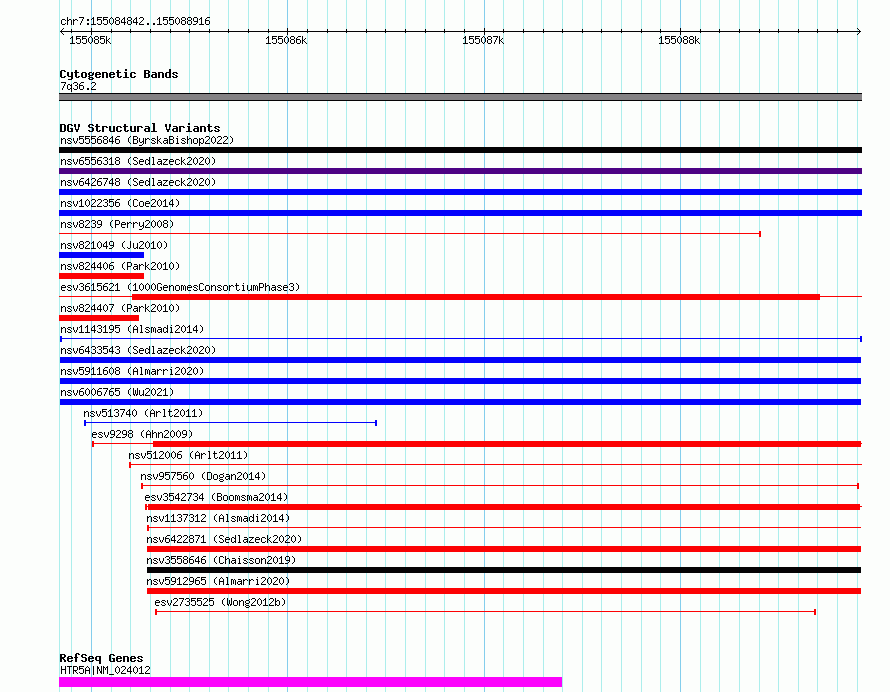Click the chr7:155084842..155088916 coordinates text
890x692 pixels.
135,22
